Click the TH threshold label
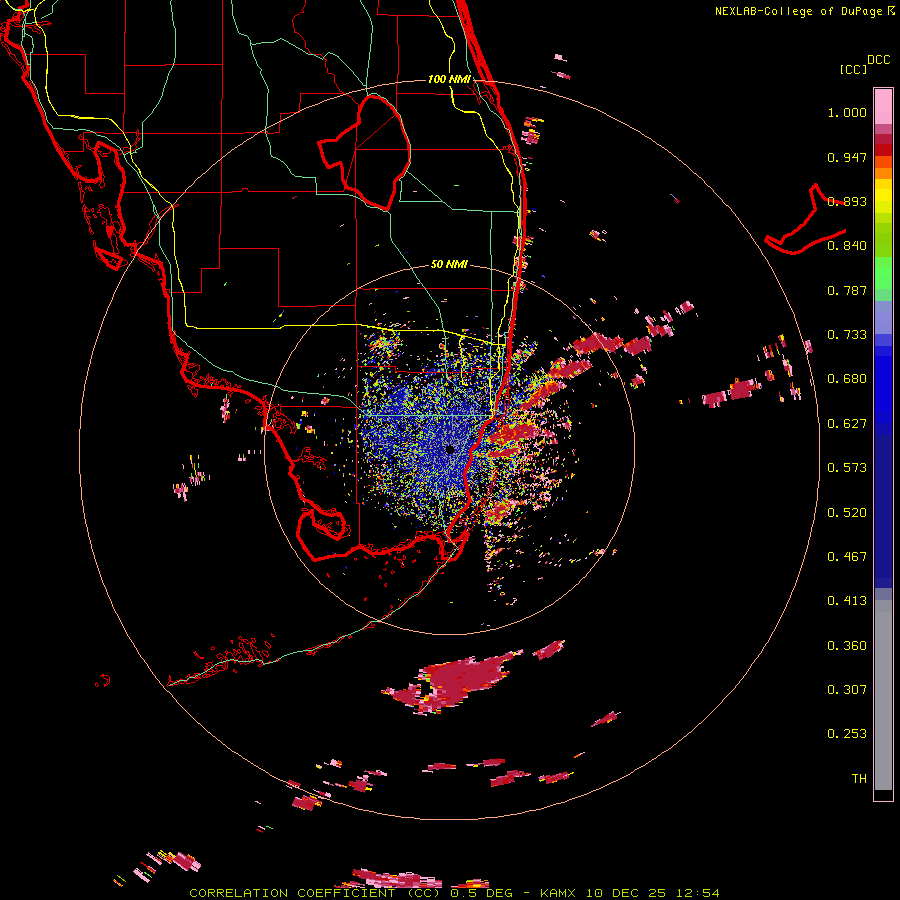This screenshot has width=900, height=900. [x=859, y=779]
